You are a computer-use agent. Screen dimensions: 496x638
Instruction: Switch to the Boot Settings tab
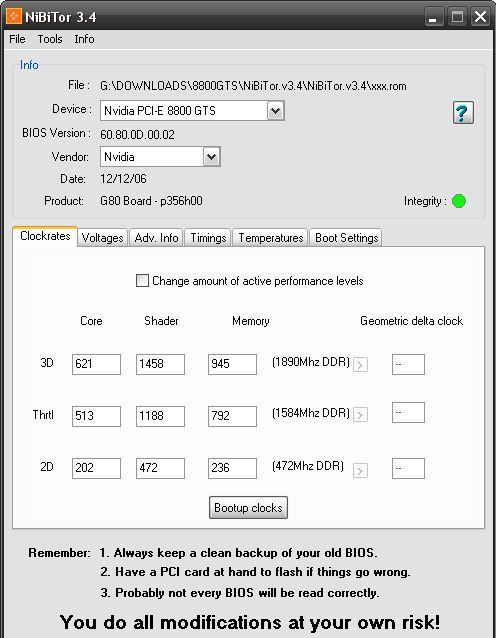(x=346, y=238)
